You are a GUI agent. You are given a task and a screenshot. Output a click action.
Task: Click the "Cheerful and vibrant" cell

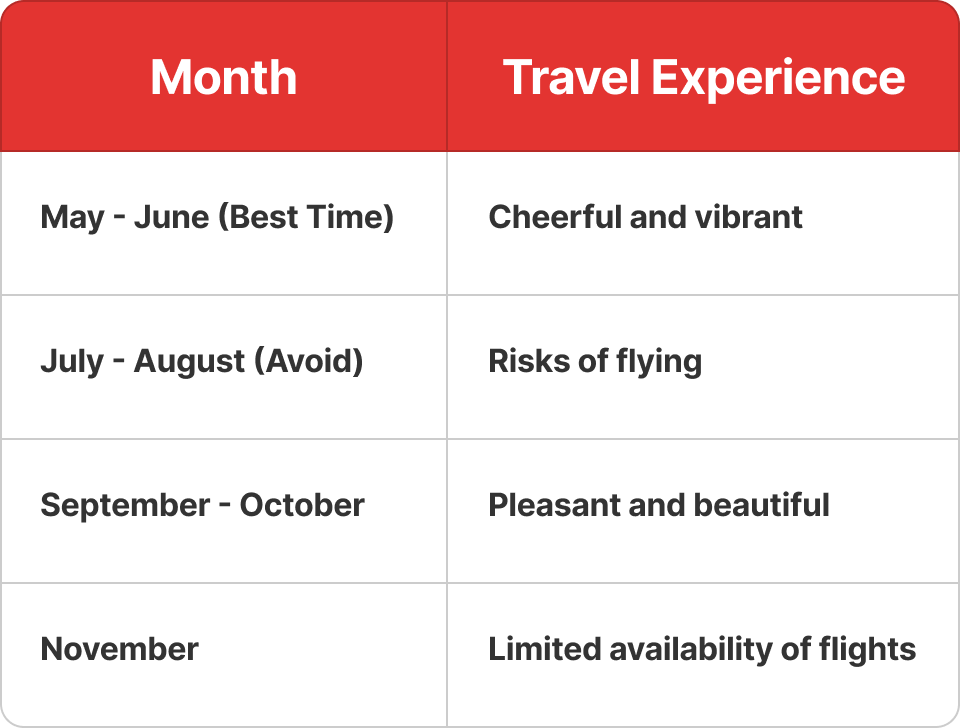click(645, 217)
